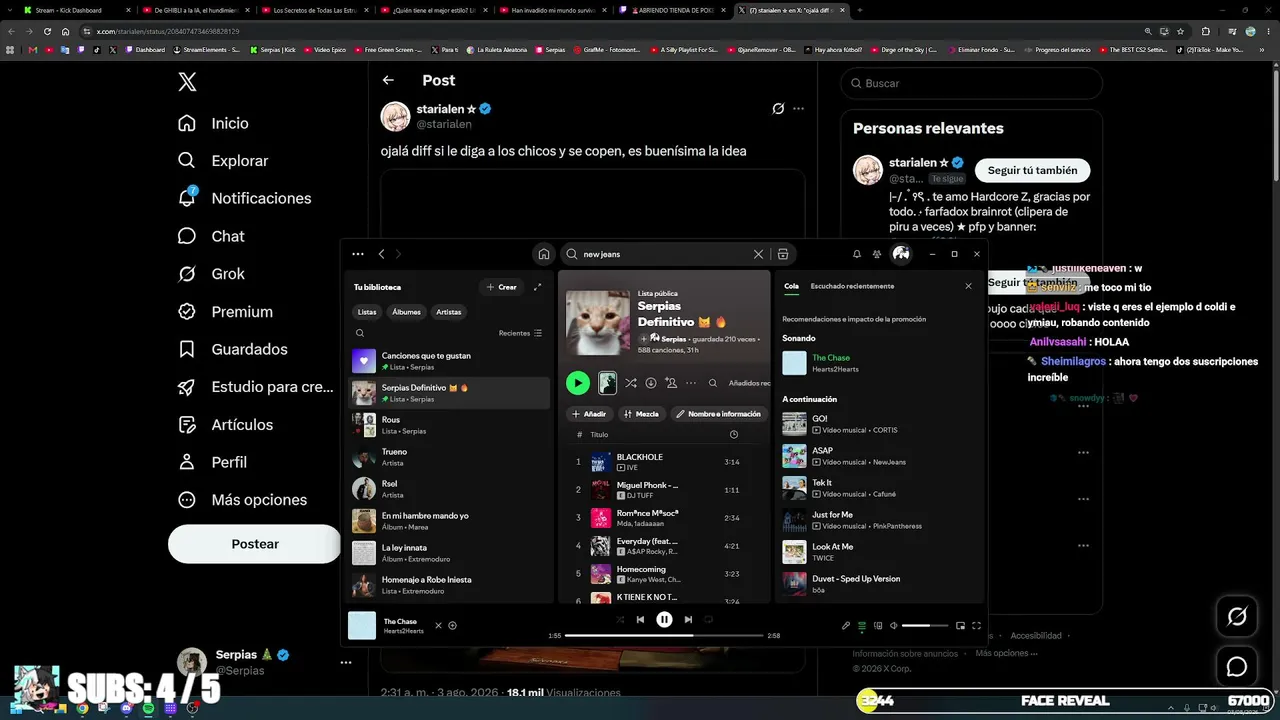The image size is (1280, 720).
Task: Close the Spotify queue panel
Action: pyautogui.click(x=968, y=286)
